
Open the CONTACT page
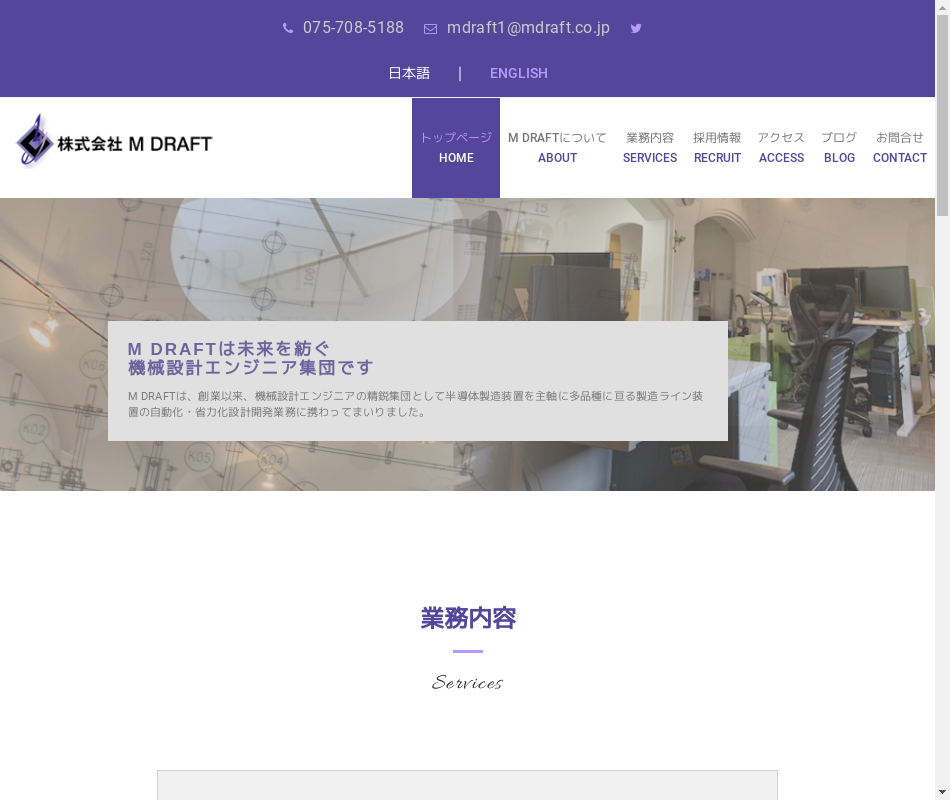[x=899, y=148]
